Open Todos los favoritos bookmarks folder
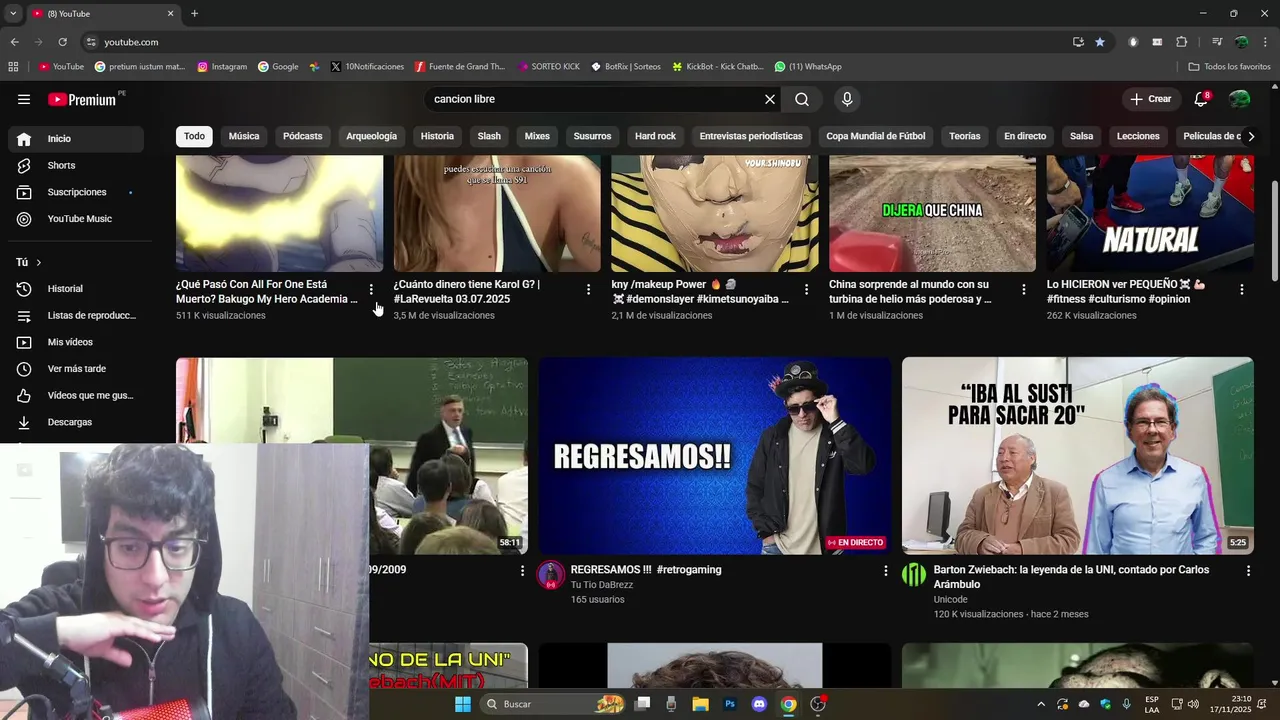This screenshot has height=720, width=1280. pos(1229,67)
